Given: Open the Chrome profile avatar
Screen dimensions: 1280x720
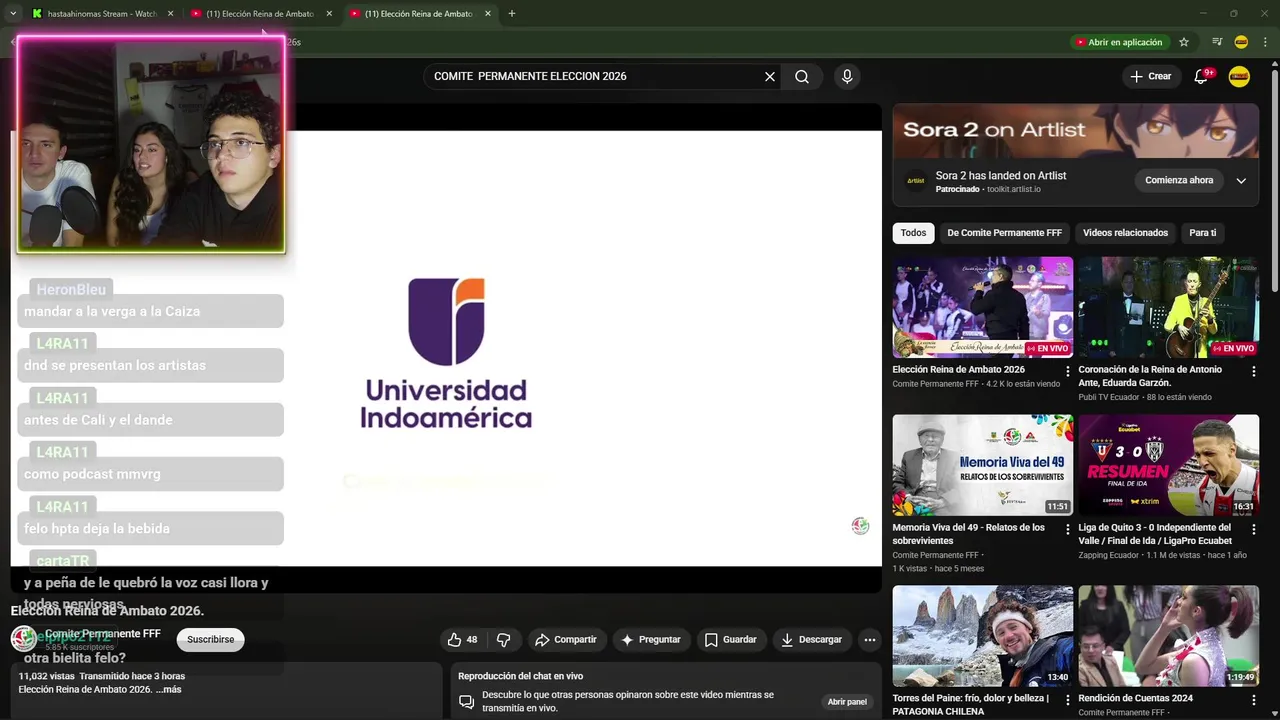Looking at the screenshot, I should point(1241,42).
